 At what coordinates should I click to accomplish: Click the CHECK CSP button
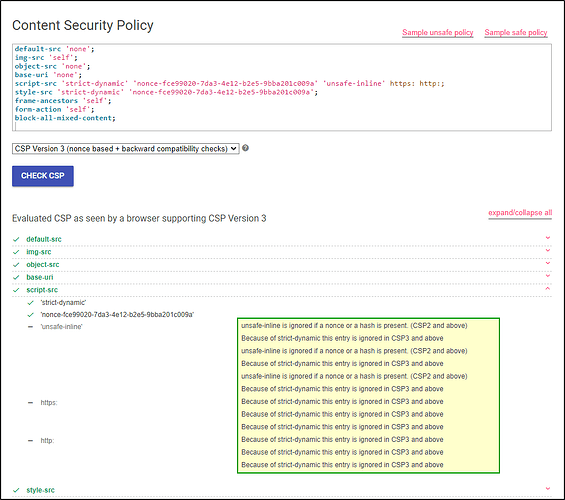point(43,176)
